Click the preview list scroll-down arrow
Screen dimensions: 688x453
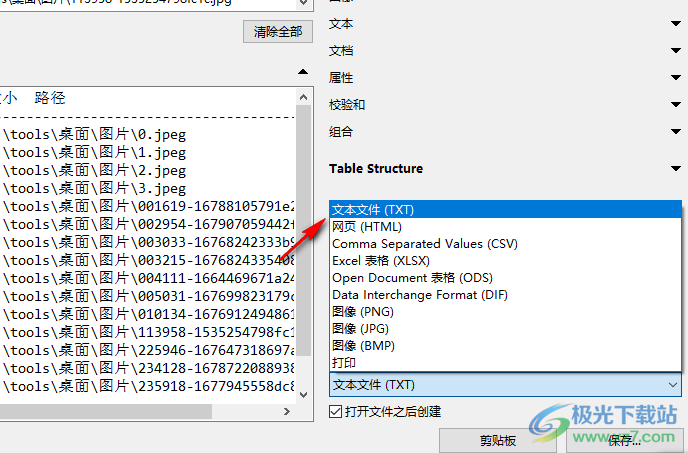click(304, 395)
